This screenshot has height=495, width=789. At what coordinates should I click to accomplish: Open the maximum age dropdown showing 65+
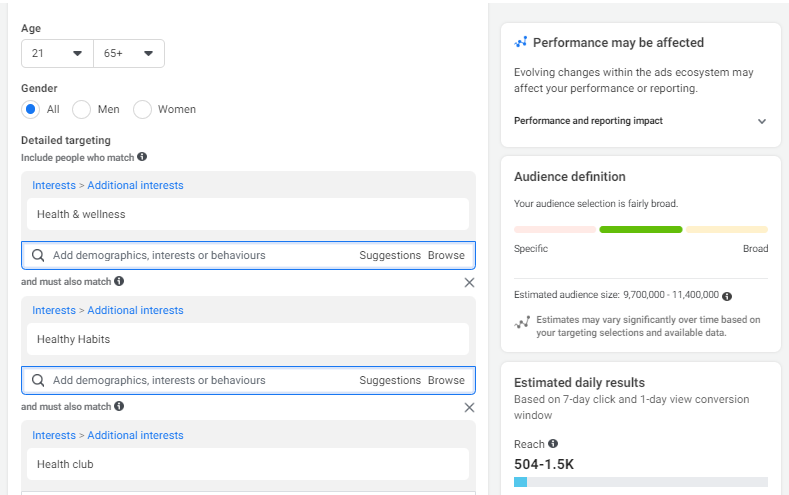pos(129,54)
